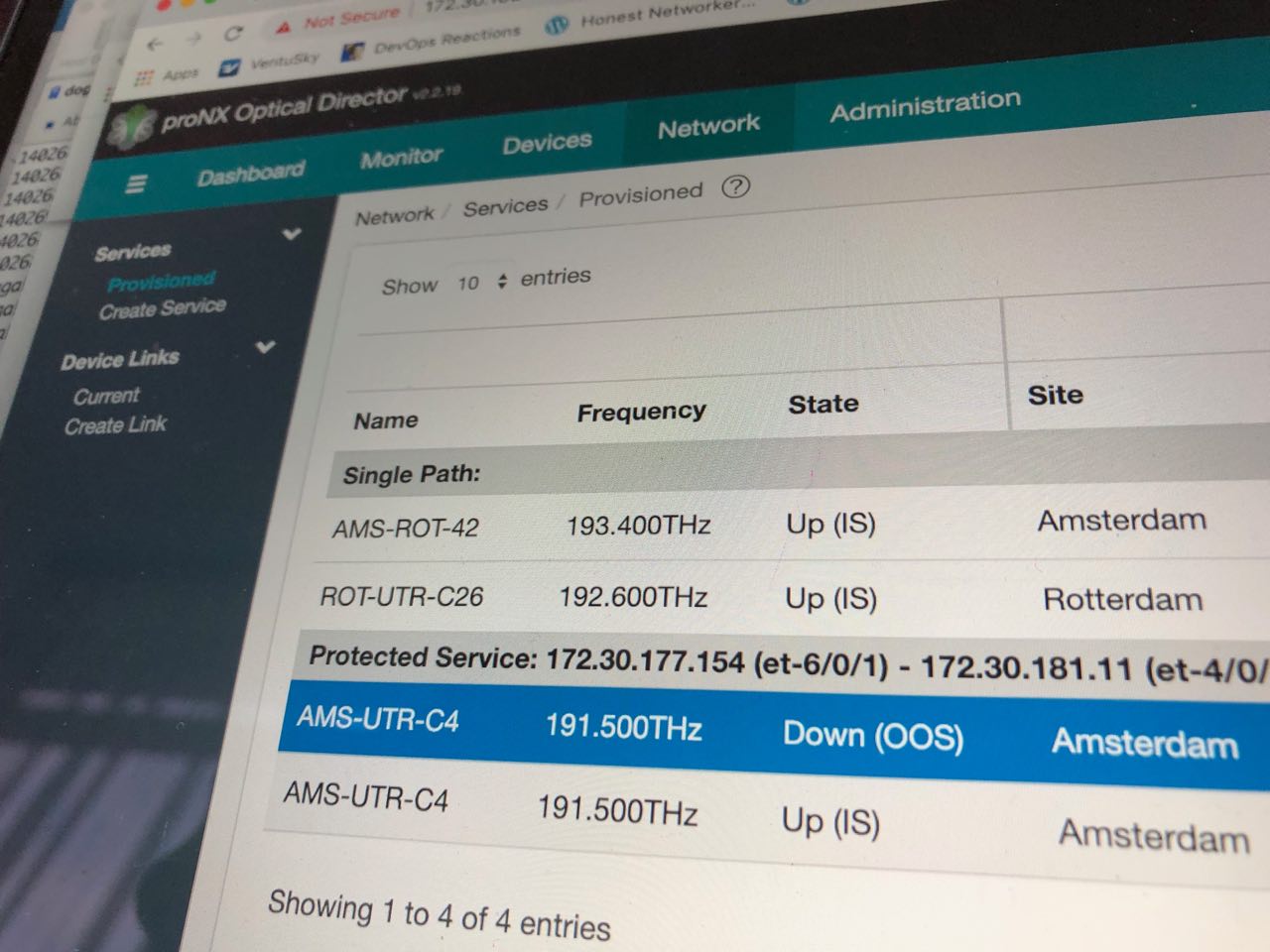This screenshot has height=952, width=1270.
Task: Click the Create Service link
Action: point(162,308)
